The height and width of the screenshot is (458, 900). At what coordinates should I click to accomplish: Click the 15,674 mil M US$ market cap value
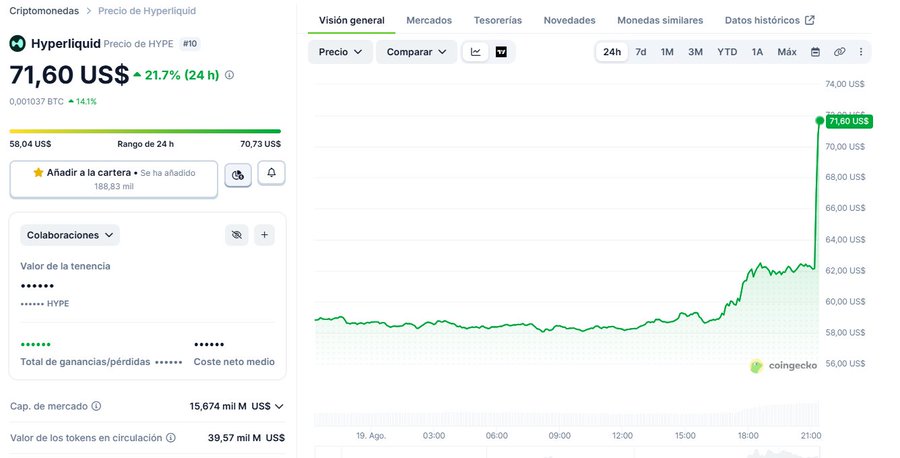point(230,406)
